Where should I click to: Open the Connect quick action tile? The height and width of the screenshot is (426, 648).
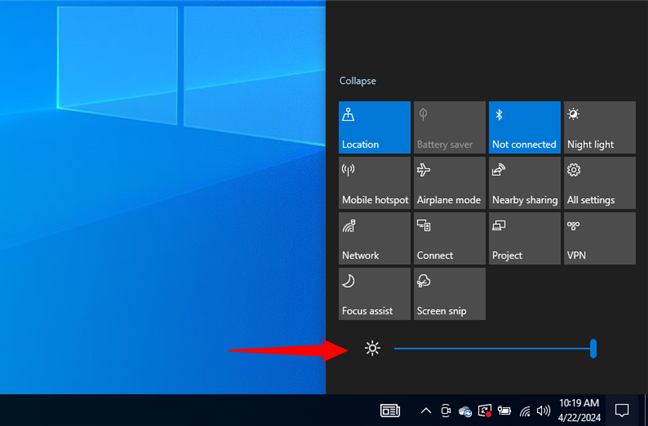(x=449, y=238)
